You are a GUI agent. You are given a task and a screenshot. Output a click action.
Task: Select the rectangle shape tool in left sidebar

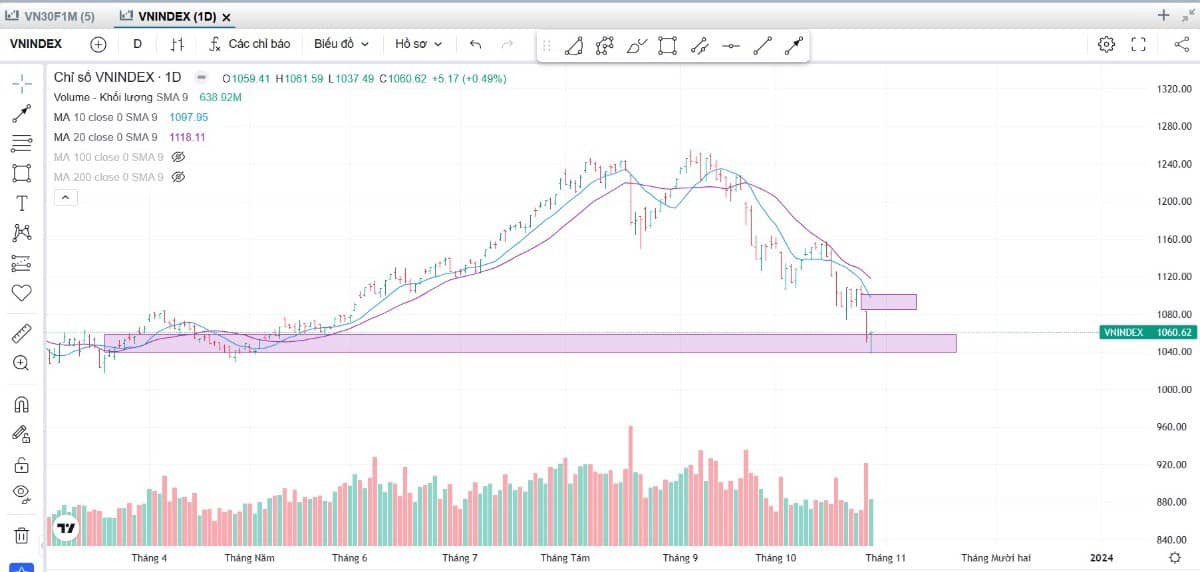click(x=21, y=173)
